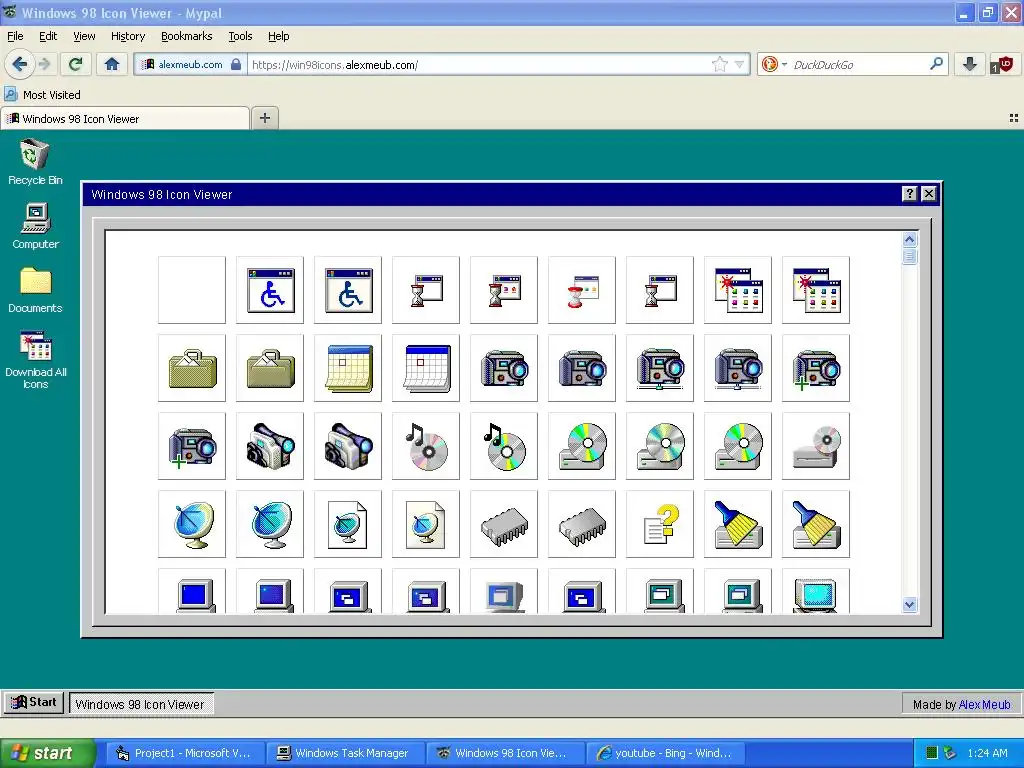Click the first audio CD with music note icon

(426, 446)
